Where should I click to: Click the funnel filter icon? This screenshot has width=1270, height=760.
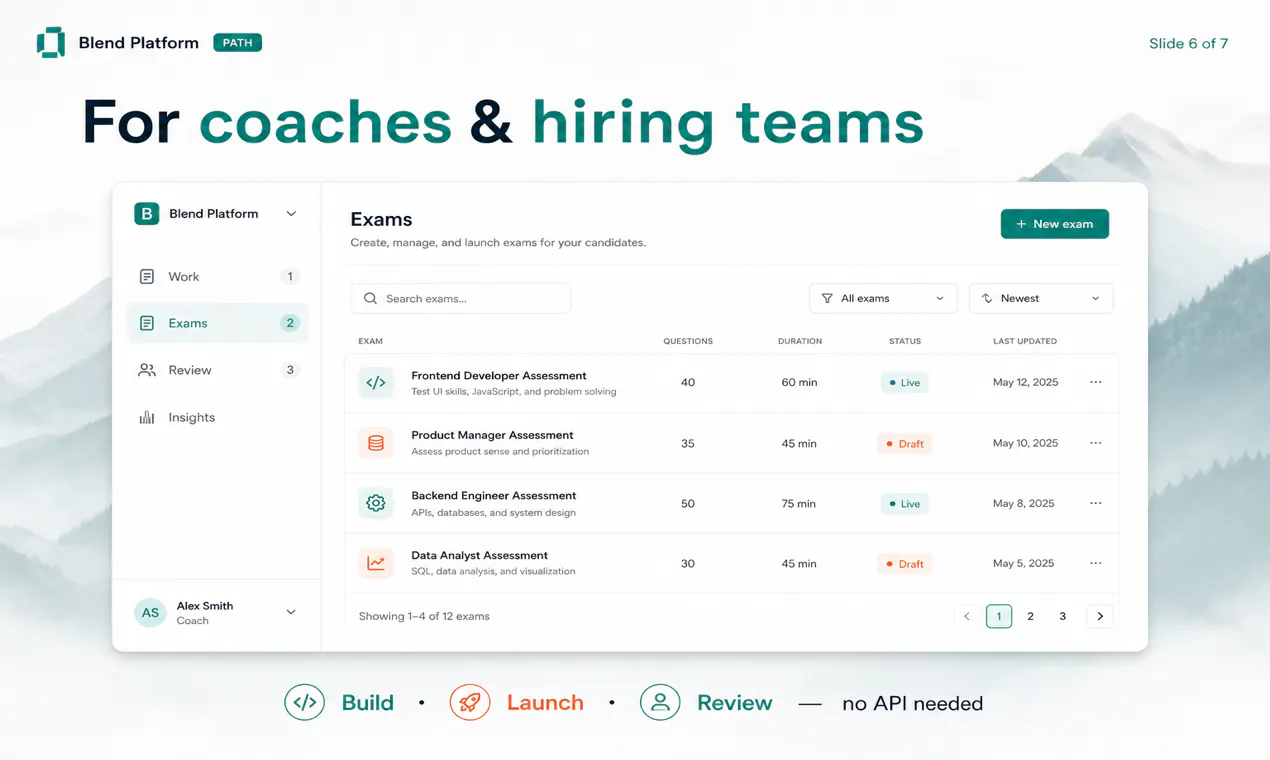pyautogui.click(x=827, y=298)
